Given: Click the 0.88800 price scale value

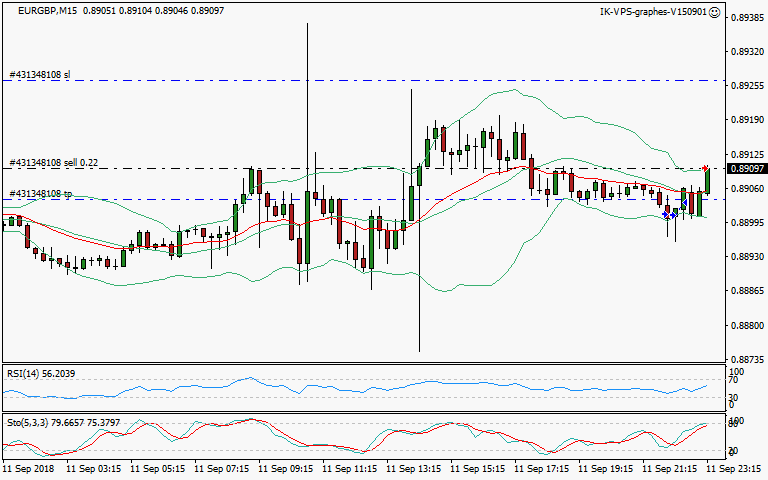Looking at the screenshot, I should pyautogui.click(x=747, y=326).
